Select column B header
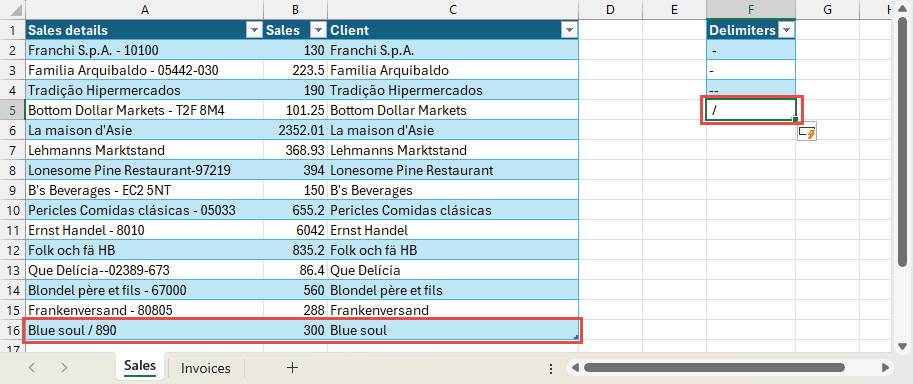913x384 pixels. [295, 9]
